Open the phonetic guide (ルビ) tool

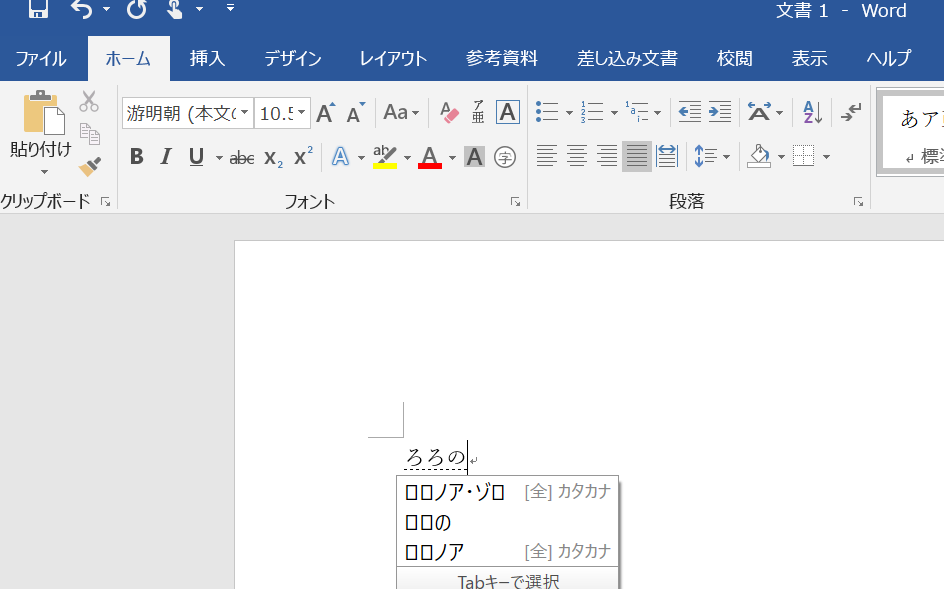478,113
